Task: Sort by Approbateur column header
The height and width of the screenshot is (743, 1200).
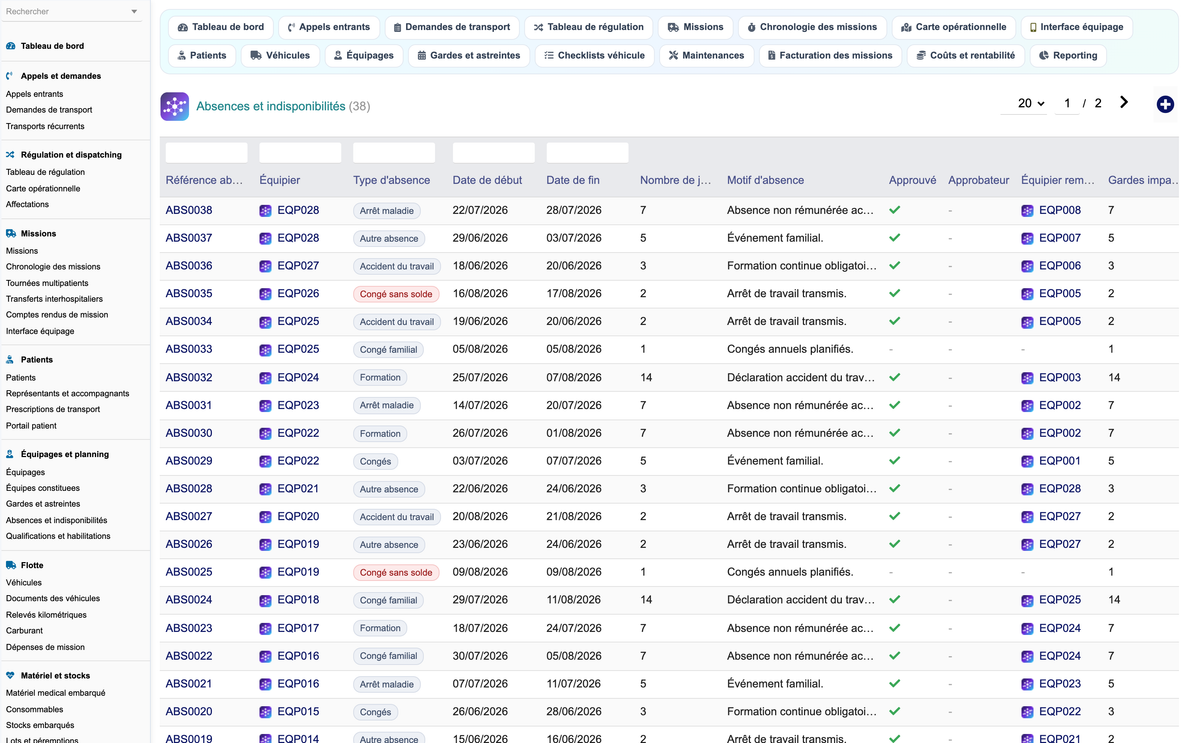Action: pyautogui.click(x=978, y=180)
